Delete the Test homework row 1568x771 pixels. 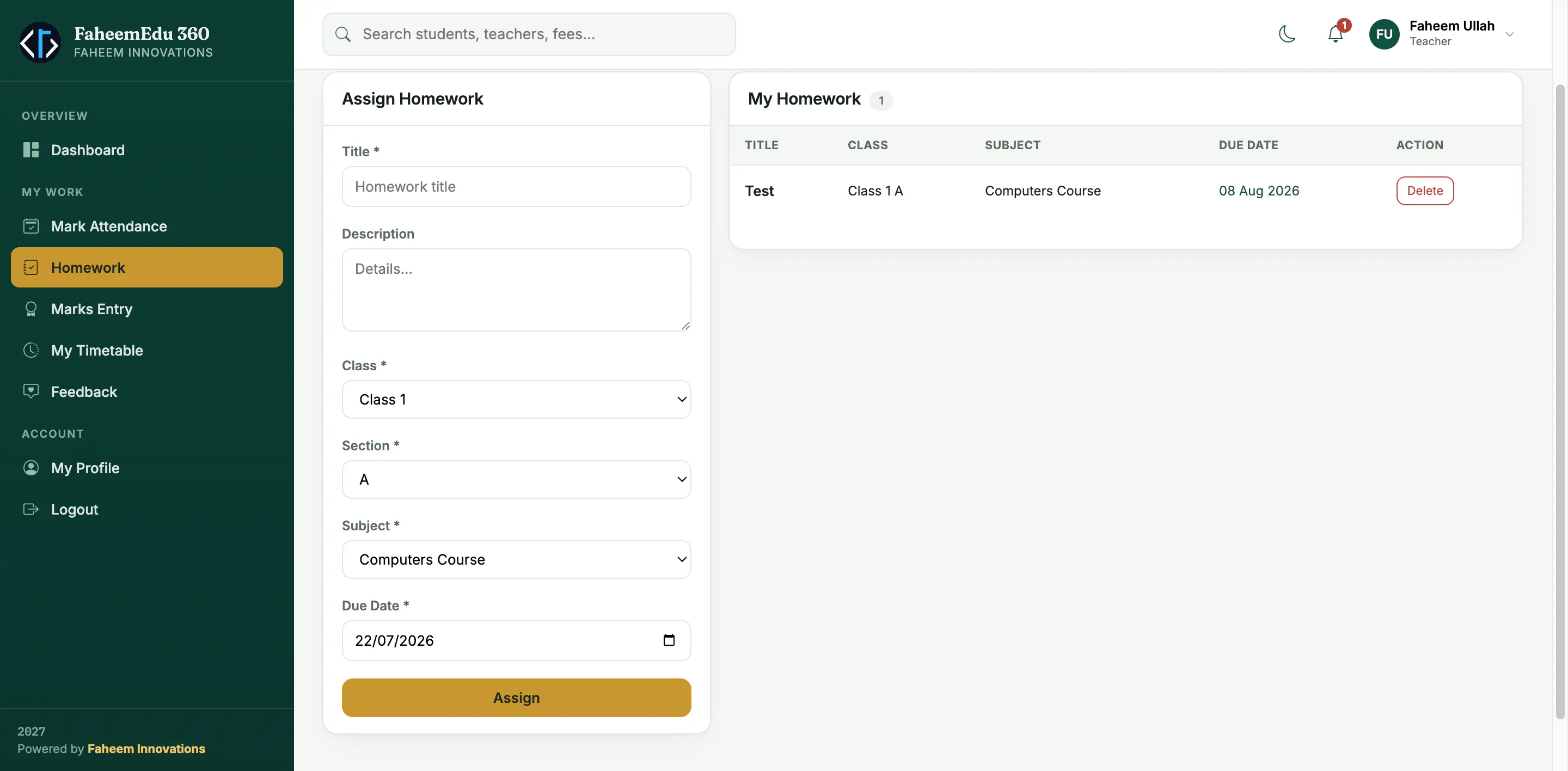coord(1424,191)
